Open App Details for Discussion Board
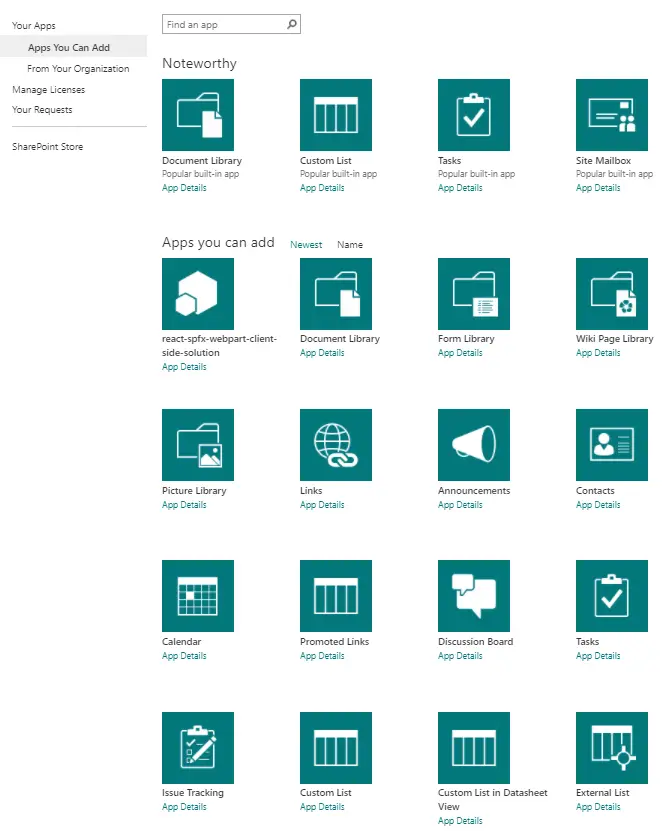This screenshot has width=669, height=831. coord(460,656)
